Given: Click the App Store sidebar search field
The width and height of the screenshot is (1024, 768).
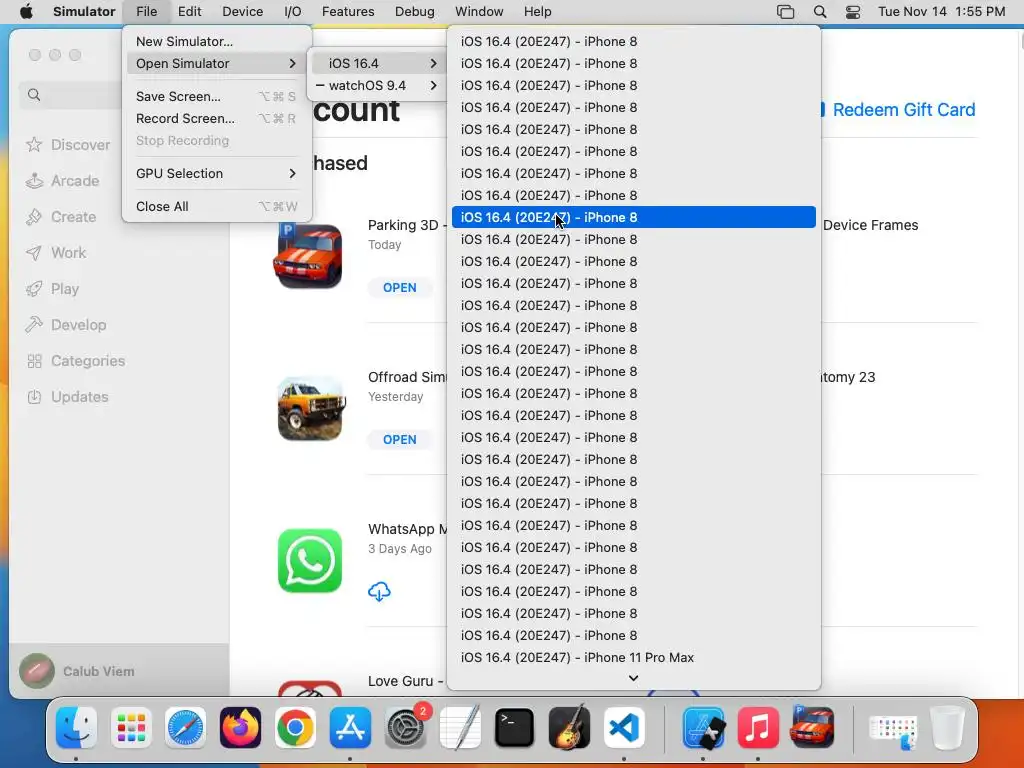Looking at the screenshot, I should pos(72,95).
